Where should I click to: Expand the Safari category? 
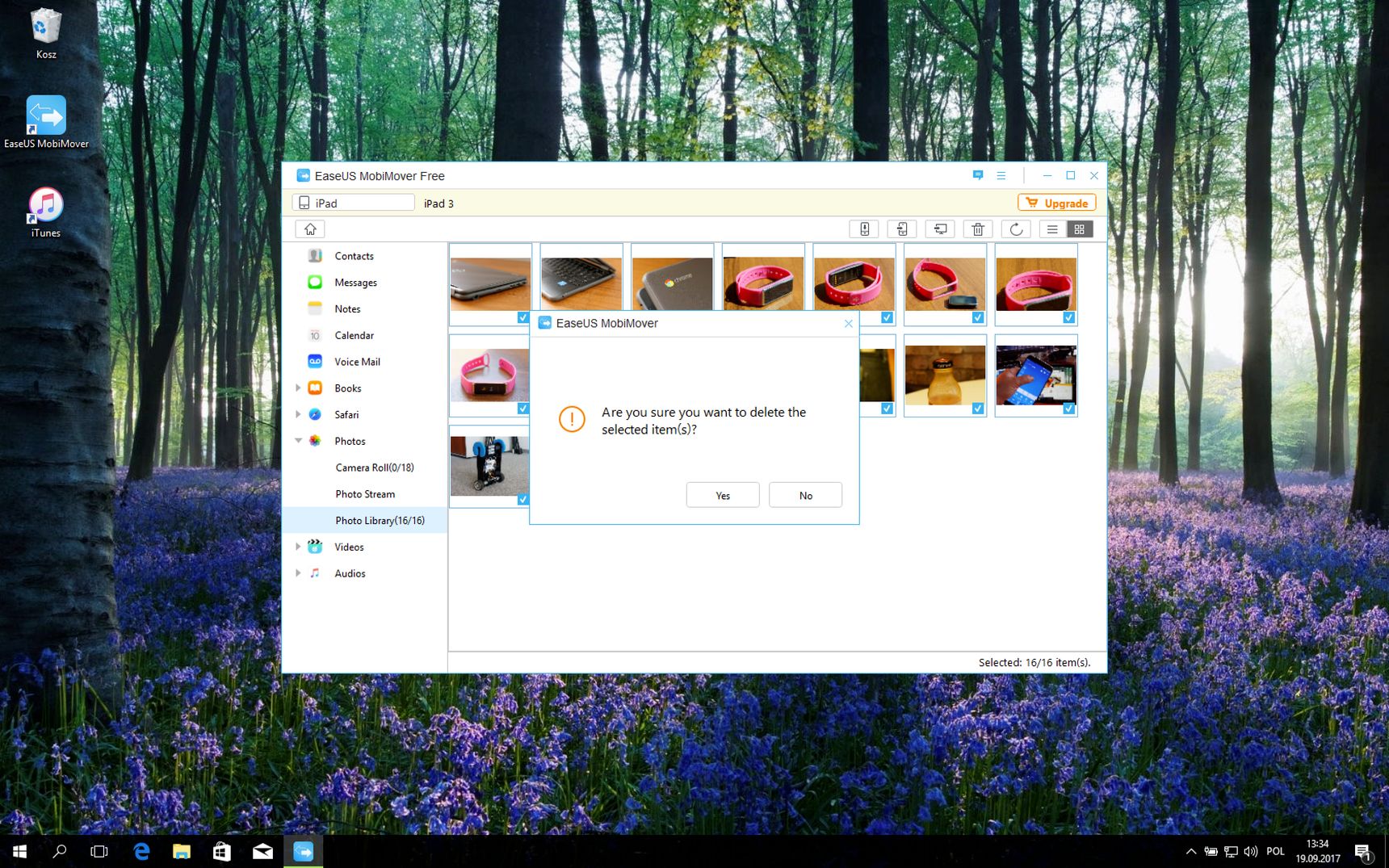tap(298, 414)
